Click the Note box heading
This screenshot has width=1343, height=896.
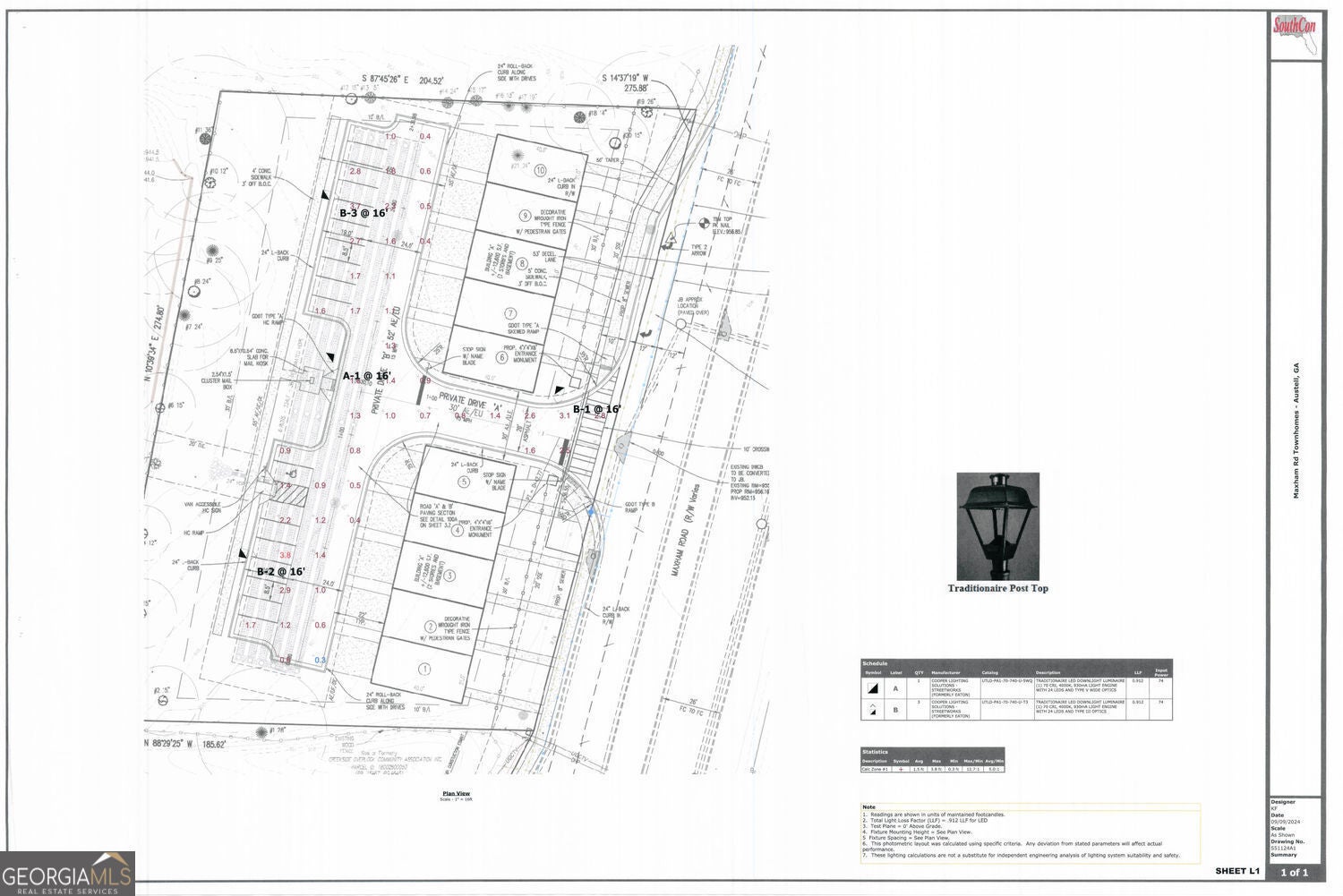(x=869, y=807)
